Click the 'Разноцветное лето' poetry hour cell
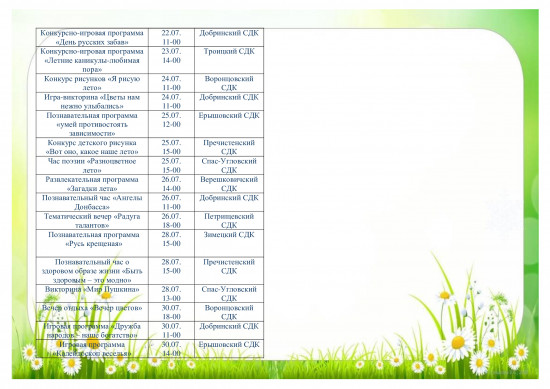550x389 pixels. (x=92, y=166)
